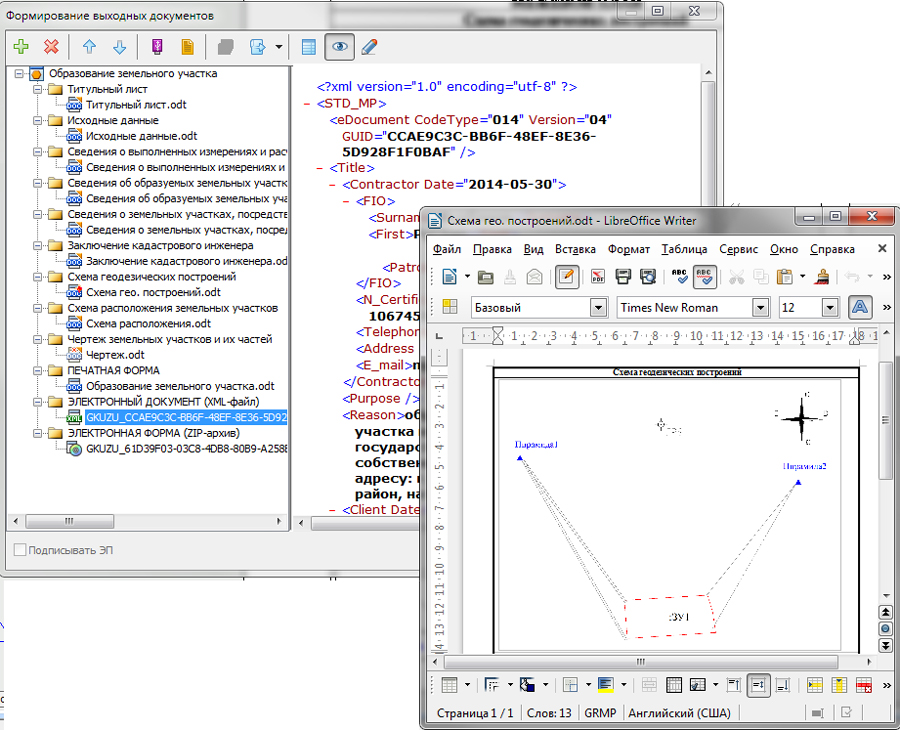900x730 pixels.
Task: Select the highlighted GKUZU_CCAE9C3C XML file
Action: click(186, 417)
